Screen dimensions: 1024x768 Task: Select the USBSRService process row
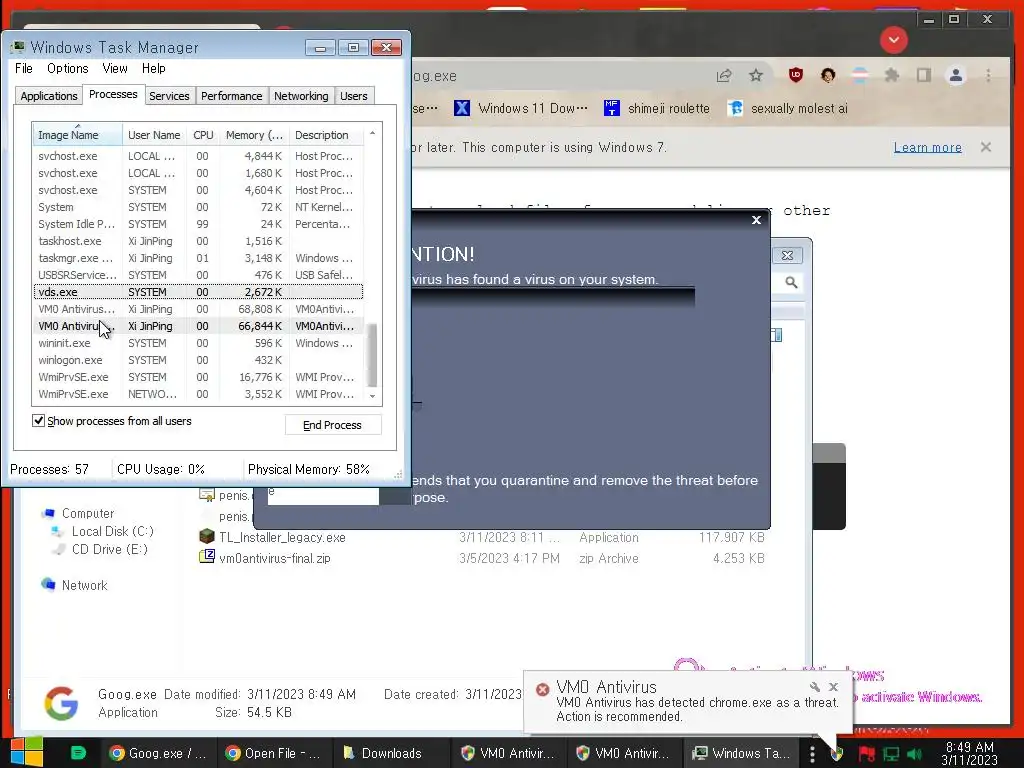pos(198,275)
